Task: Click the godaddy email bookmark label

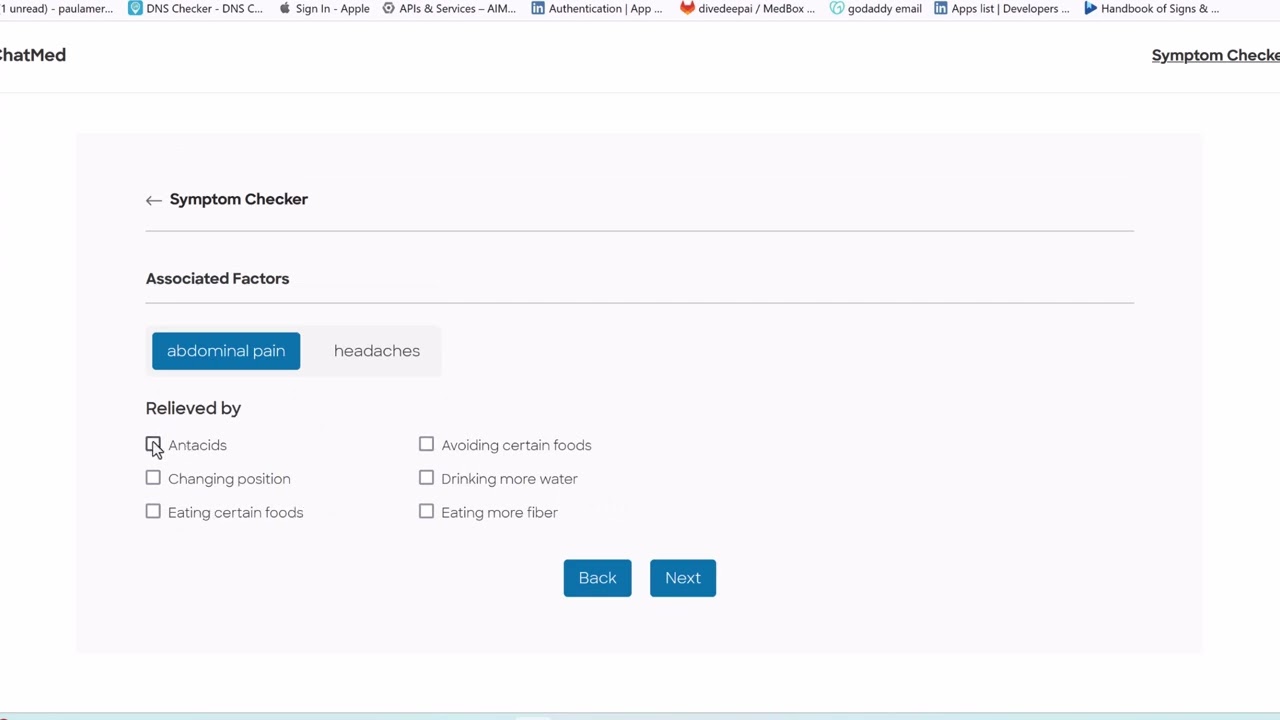Action: pyautogui.click(x=885, y=8)
